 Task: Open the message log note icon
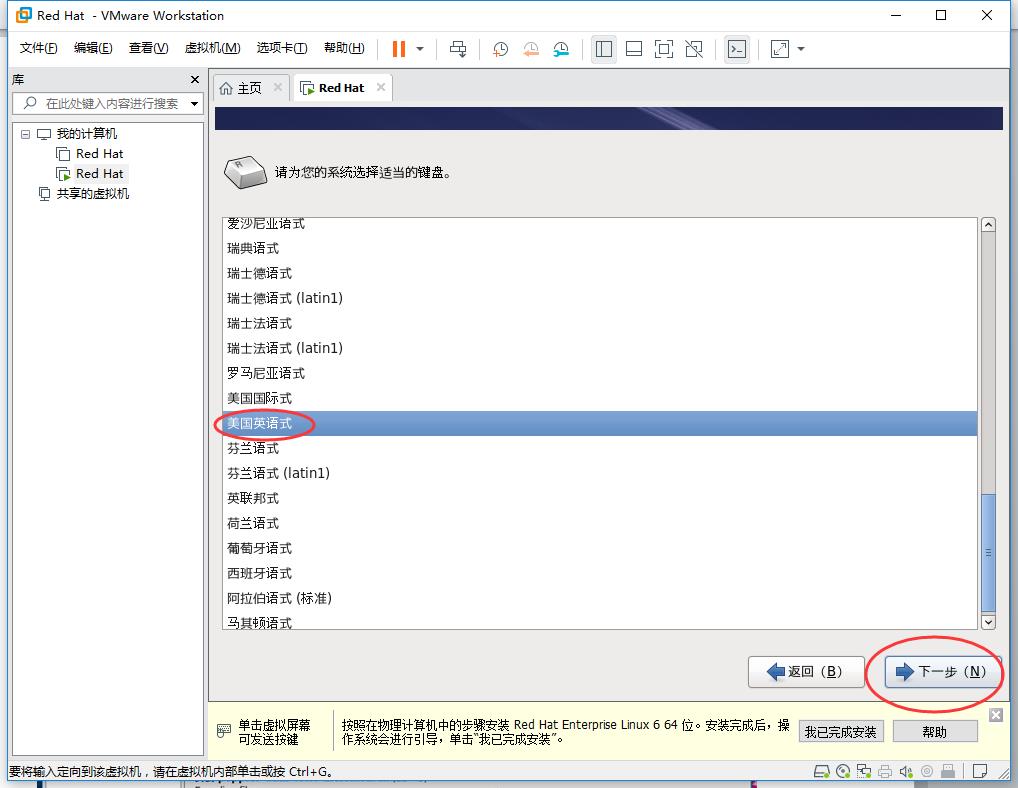(980, 771)
